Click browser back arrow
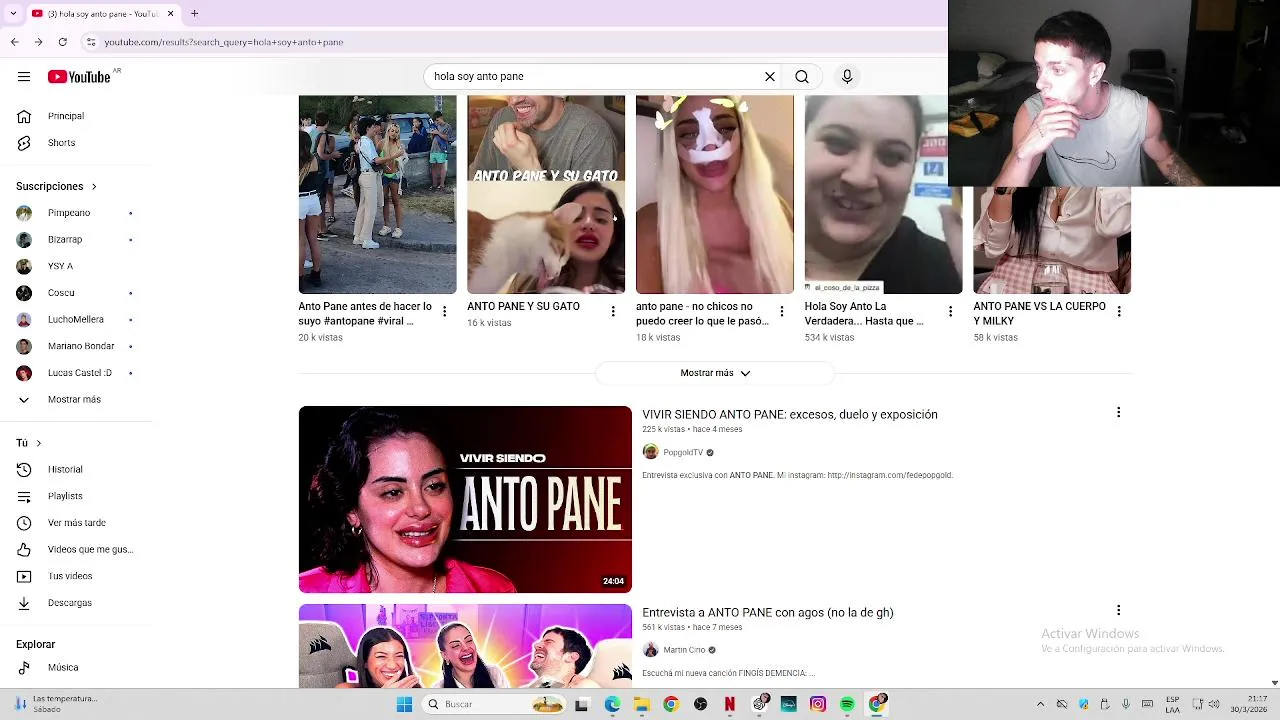 14,42
